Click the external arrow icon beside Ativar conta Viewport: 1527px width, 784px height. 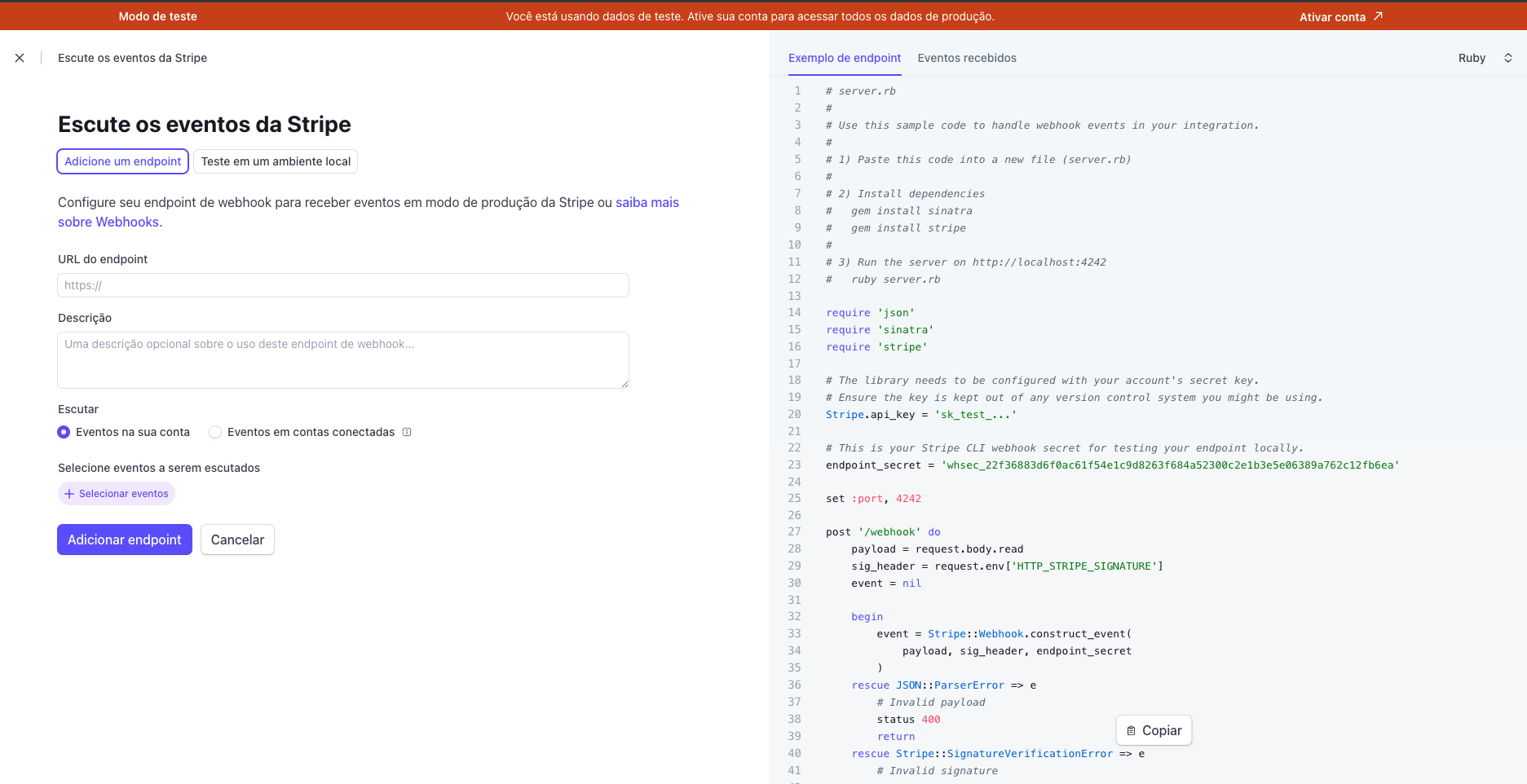click(1378, 16)
